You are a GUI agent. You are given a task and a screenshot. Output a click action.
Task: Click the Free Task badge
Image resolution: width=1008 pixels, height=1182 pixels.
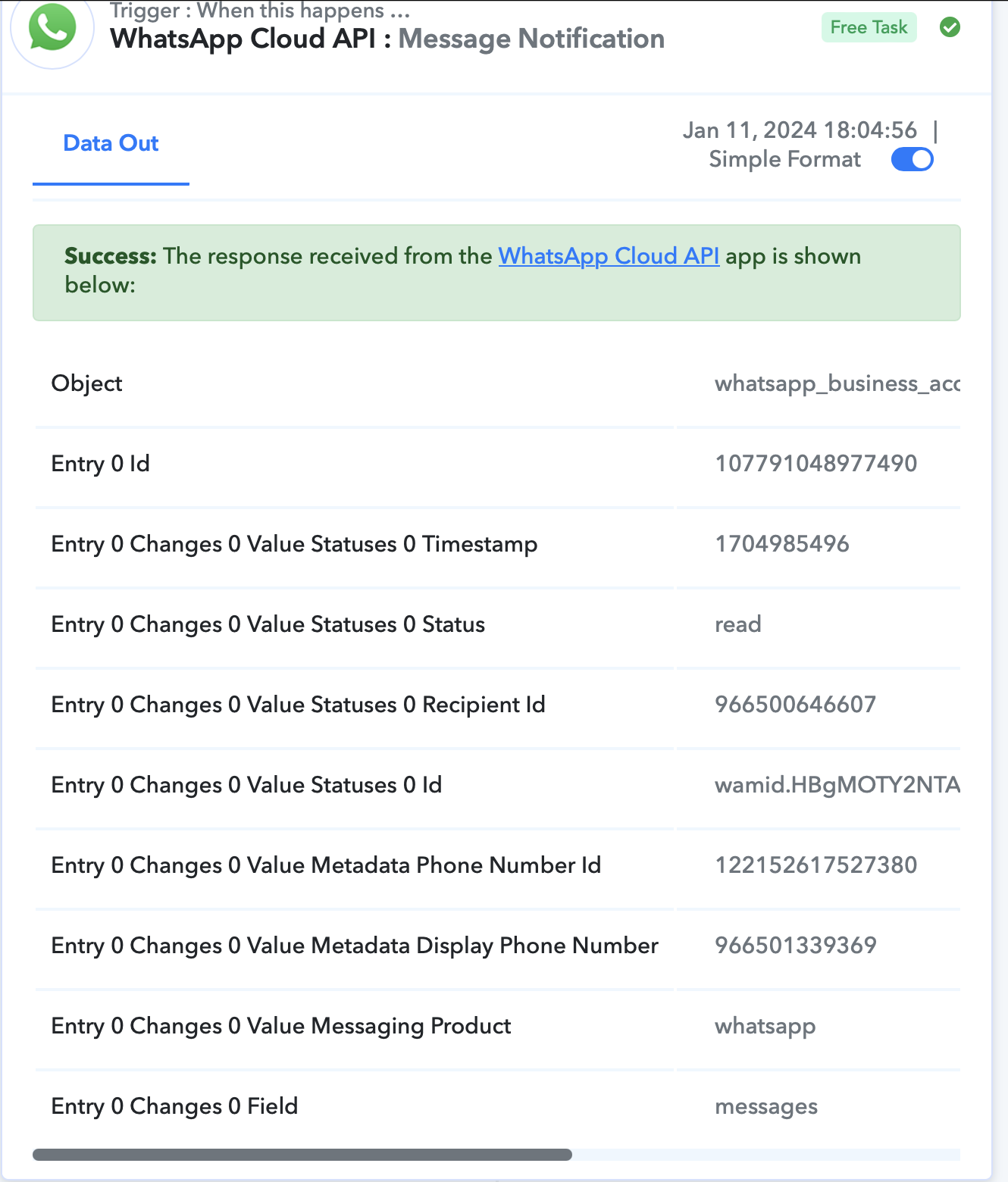pyautogui.click(x=869, y=27)
